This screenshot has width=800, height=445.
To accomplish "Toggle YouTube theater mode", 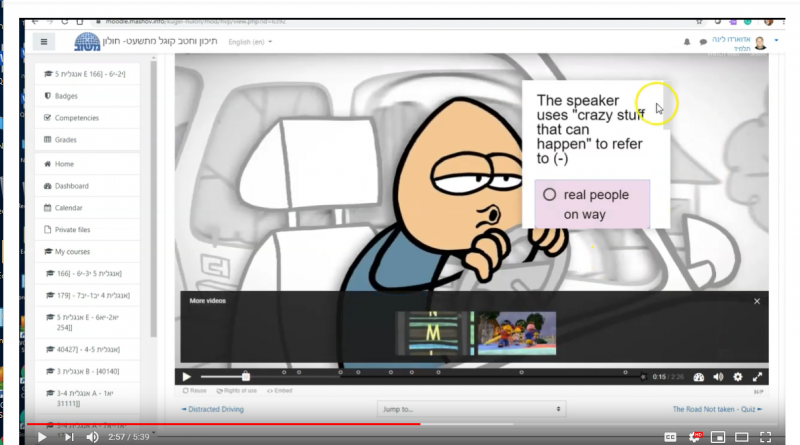I will [x=742, y=437].
